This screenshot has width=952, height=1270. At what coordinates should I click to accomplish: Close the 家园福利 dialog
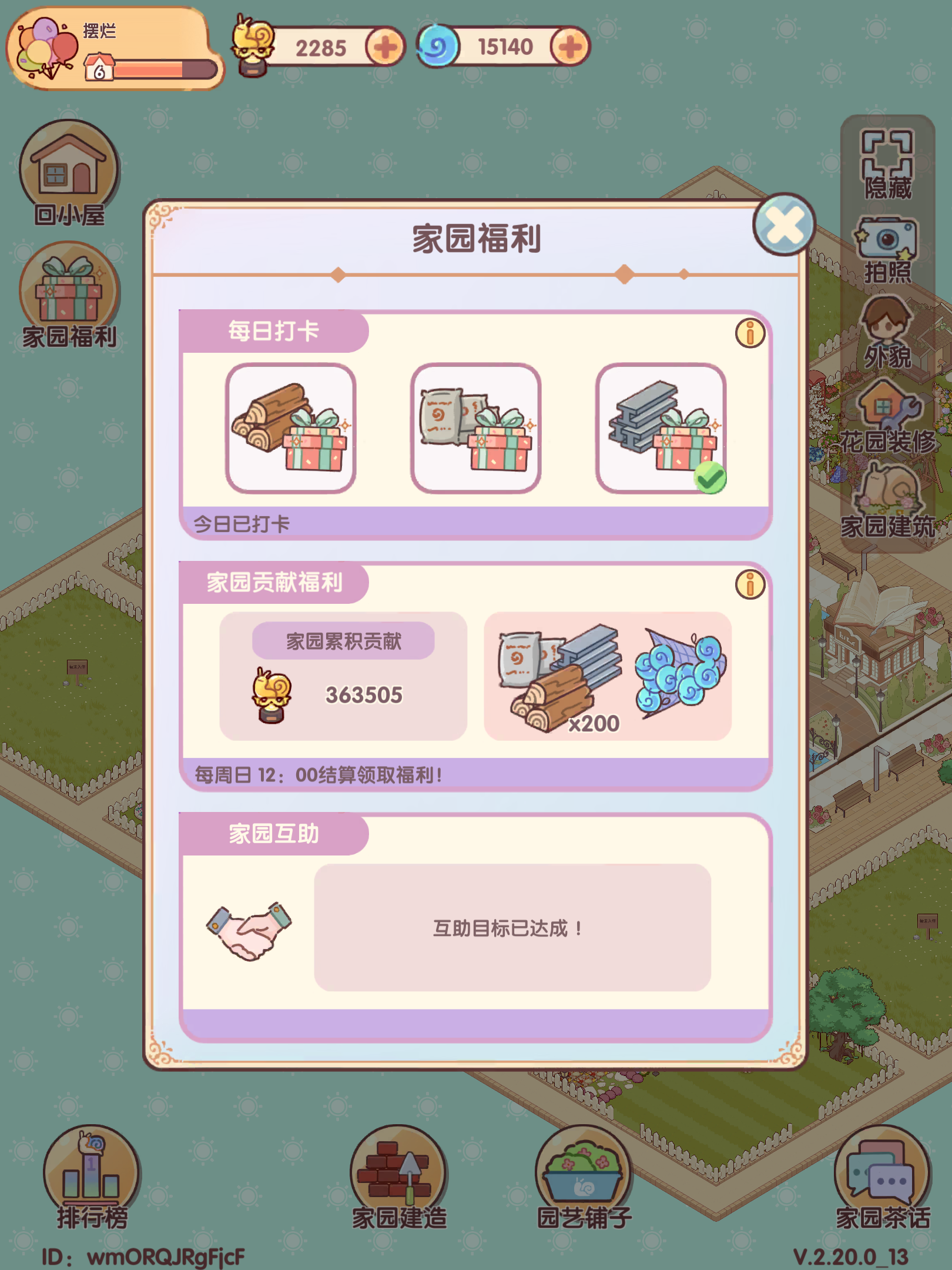tap(783, 224)
